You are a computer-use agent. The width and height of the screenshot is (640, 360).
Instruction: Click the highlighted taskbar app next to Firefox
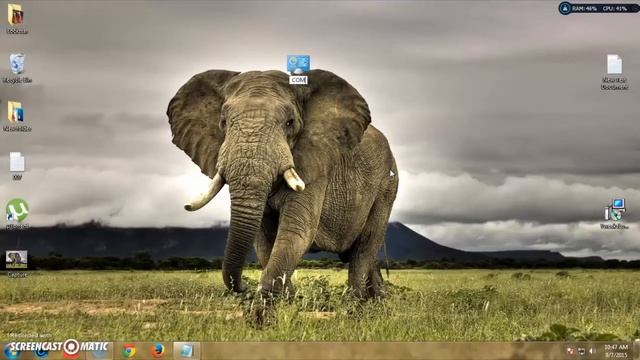(x=187, y=351)
